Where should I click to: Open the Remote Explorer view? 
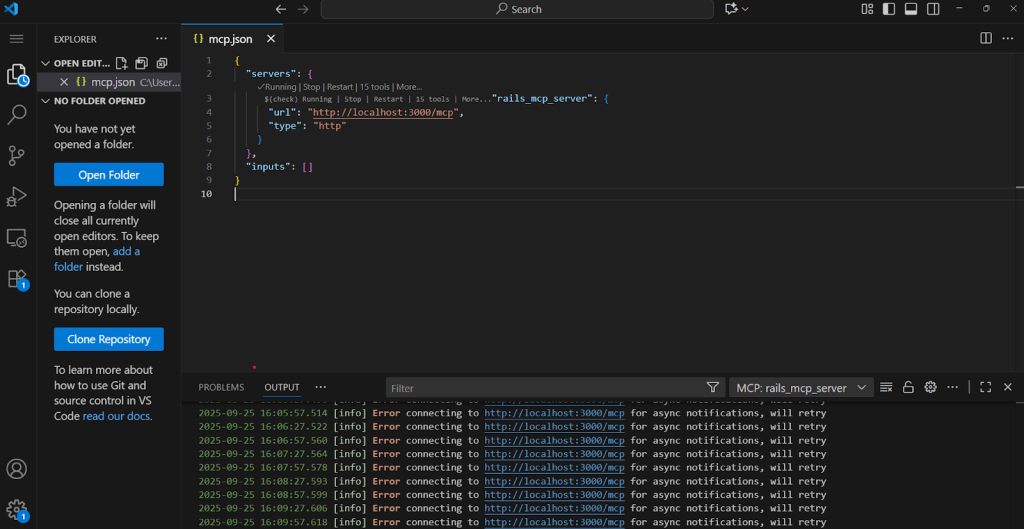click(17, 237)
